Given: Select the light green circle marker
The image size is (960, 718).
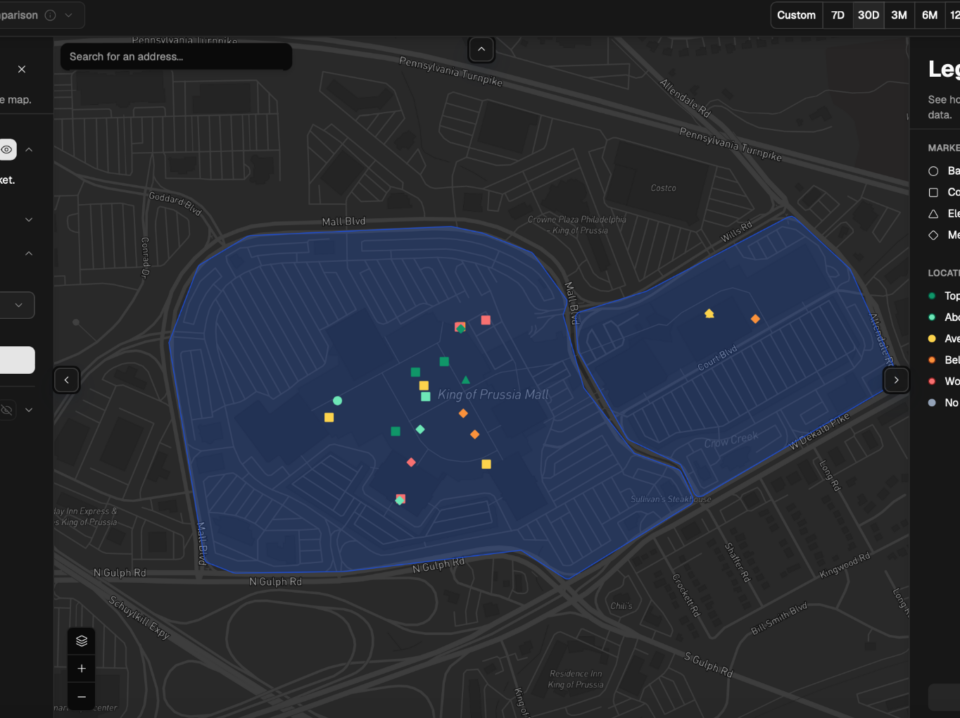Looking at the screenshot, I should (x=337, y=401).
